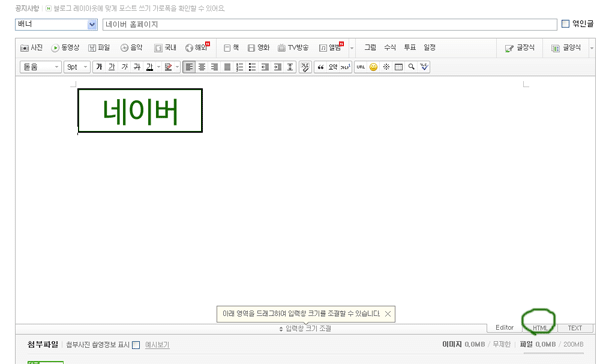The height and width of the screenshot is (364, 600).
Task: Open the special characters picker
Action: [386, 67]
